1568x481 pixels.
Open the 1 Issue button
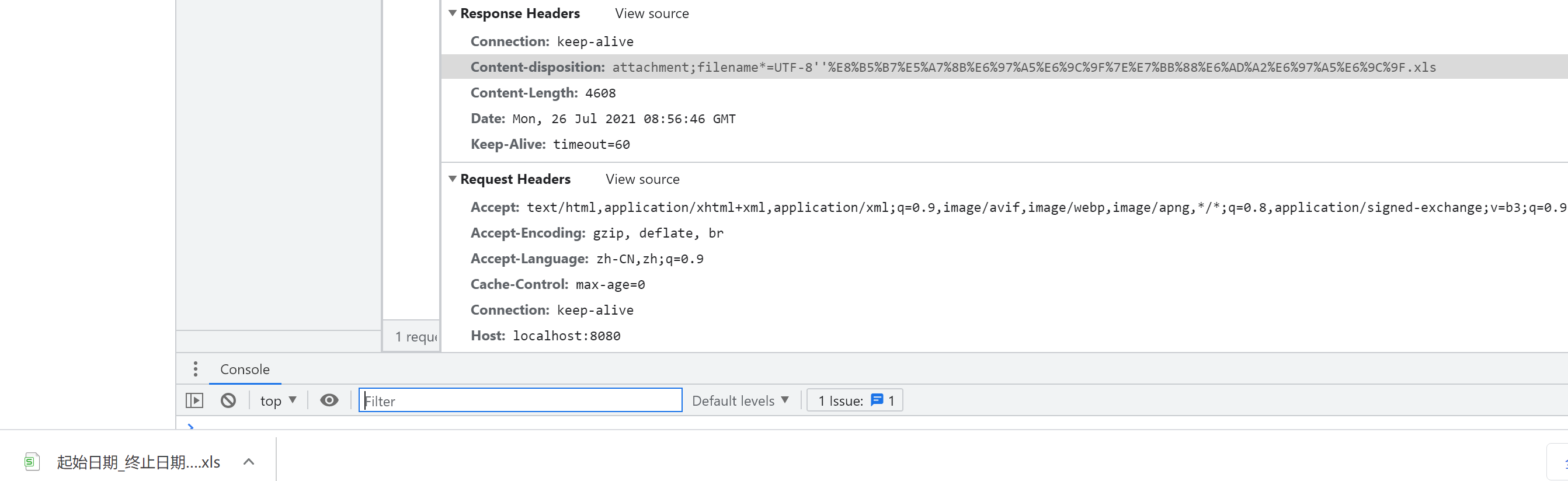[854, 400]
